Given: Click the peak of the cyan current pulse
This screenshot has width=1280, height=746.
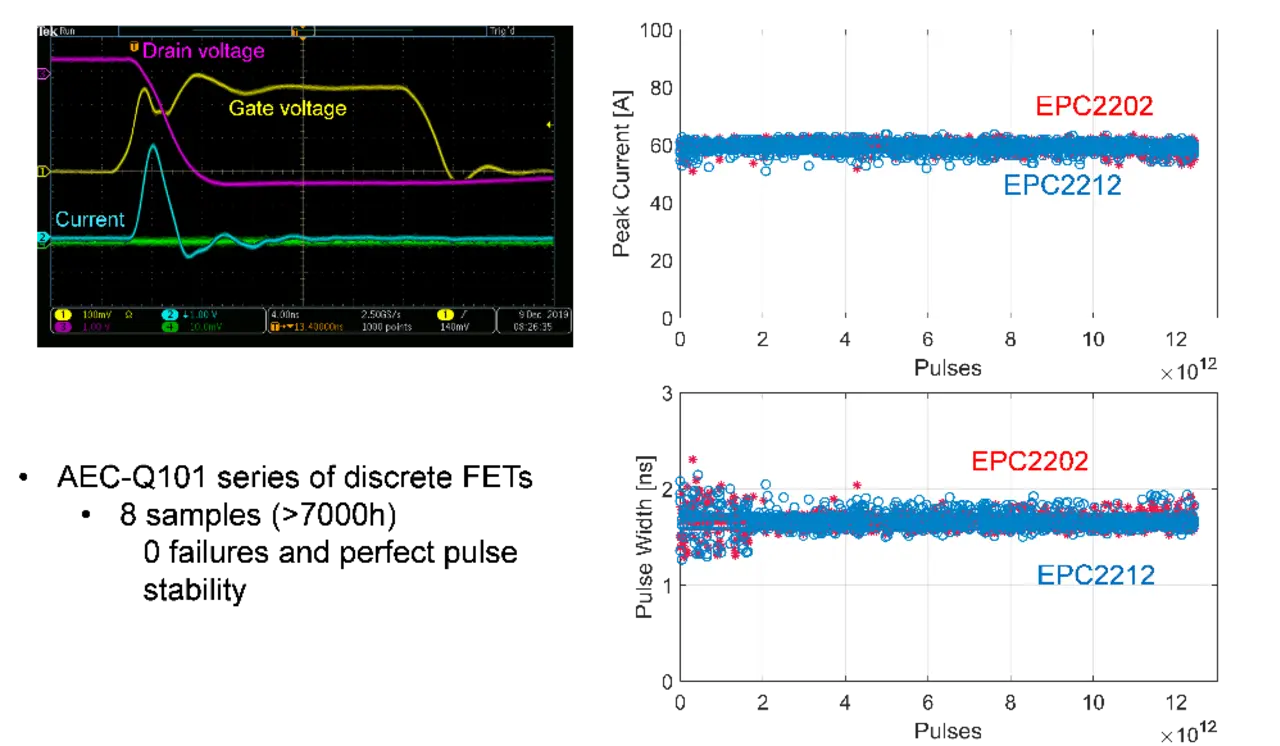Looking at the screenshot, I should tap(153, 146).
